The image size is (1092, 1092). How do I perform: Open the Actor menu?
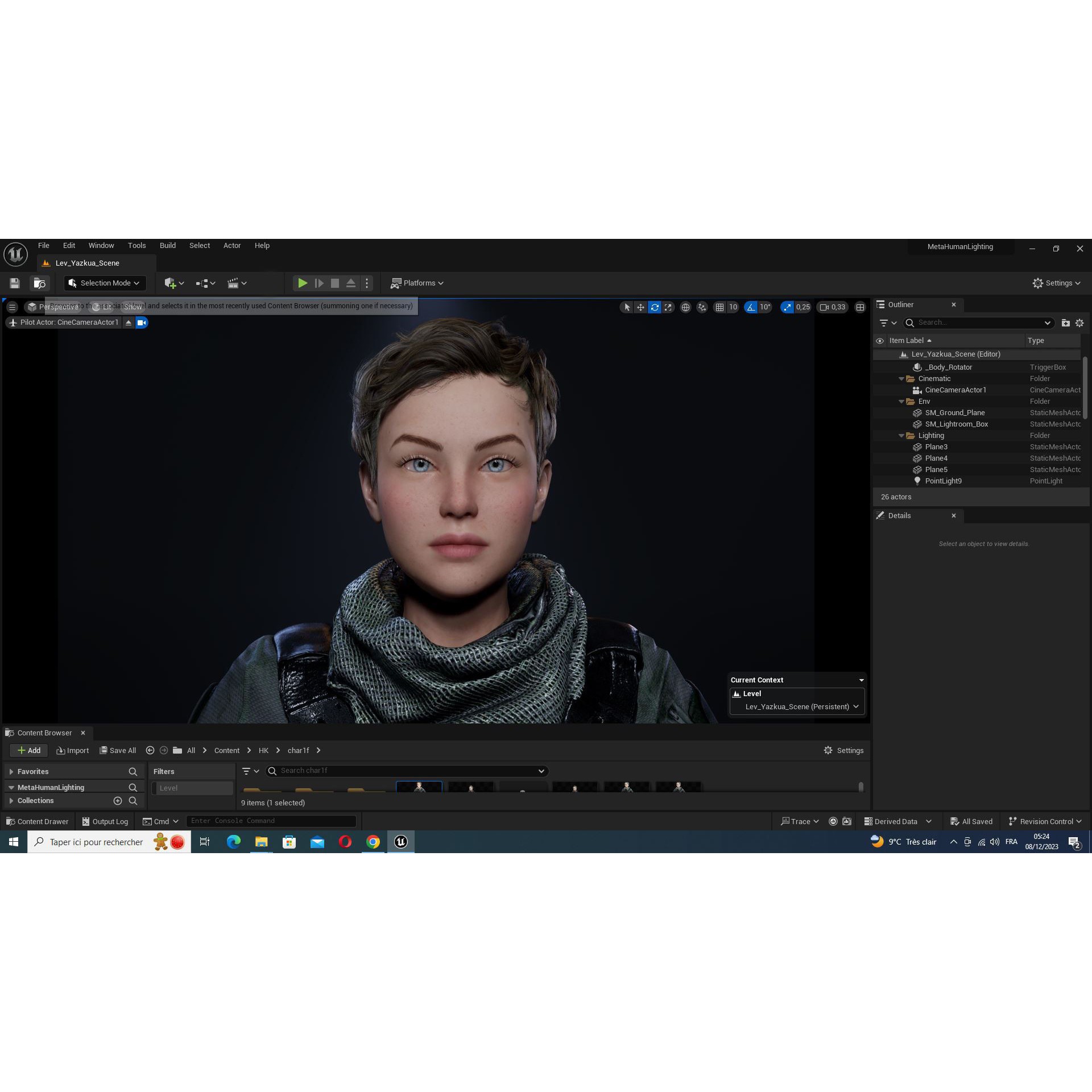232,246
